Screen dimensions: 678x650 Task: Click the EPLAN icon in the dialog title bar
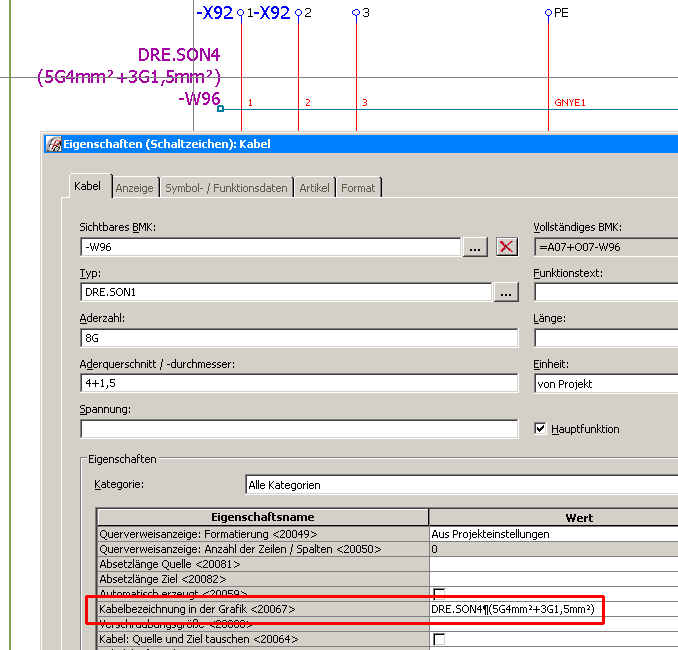tap(54, 144)
